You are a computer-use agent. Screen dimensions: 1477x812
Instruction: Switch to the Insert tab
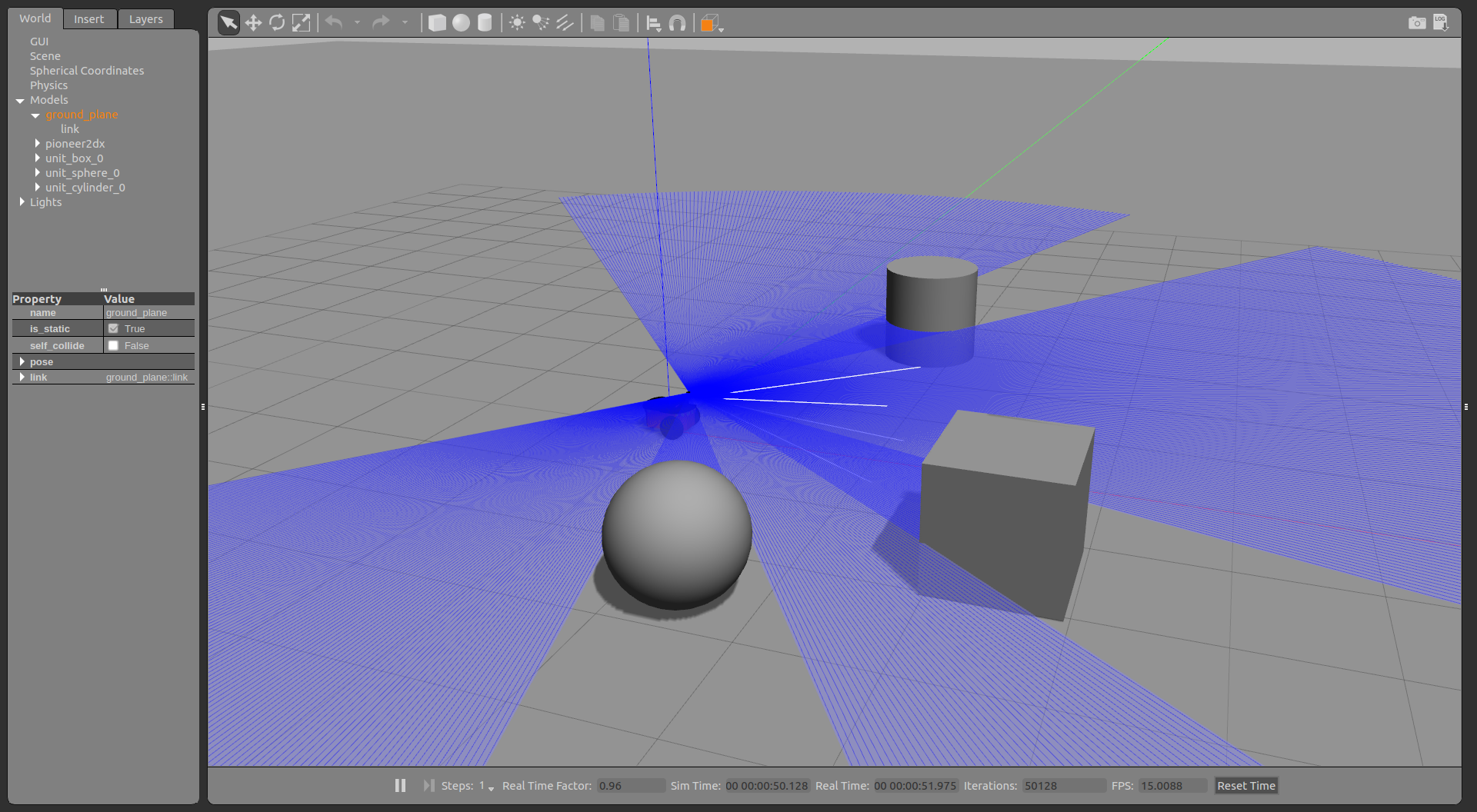(88, 19)
